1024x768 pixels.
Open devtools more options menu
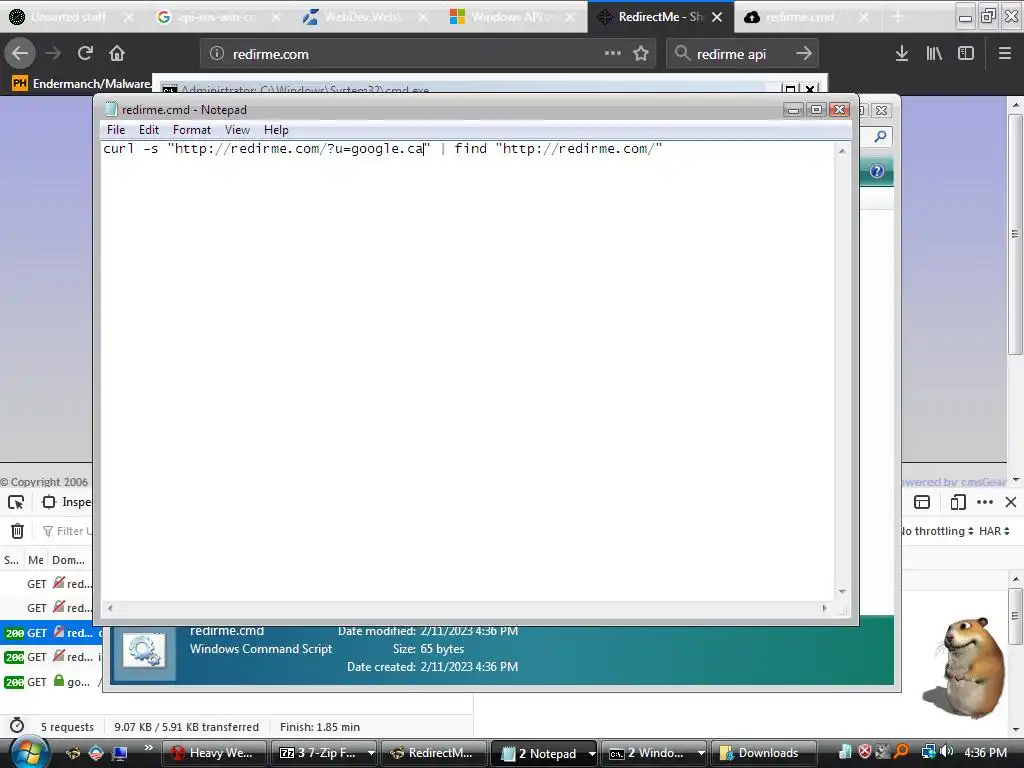pos(985,502)
